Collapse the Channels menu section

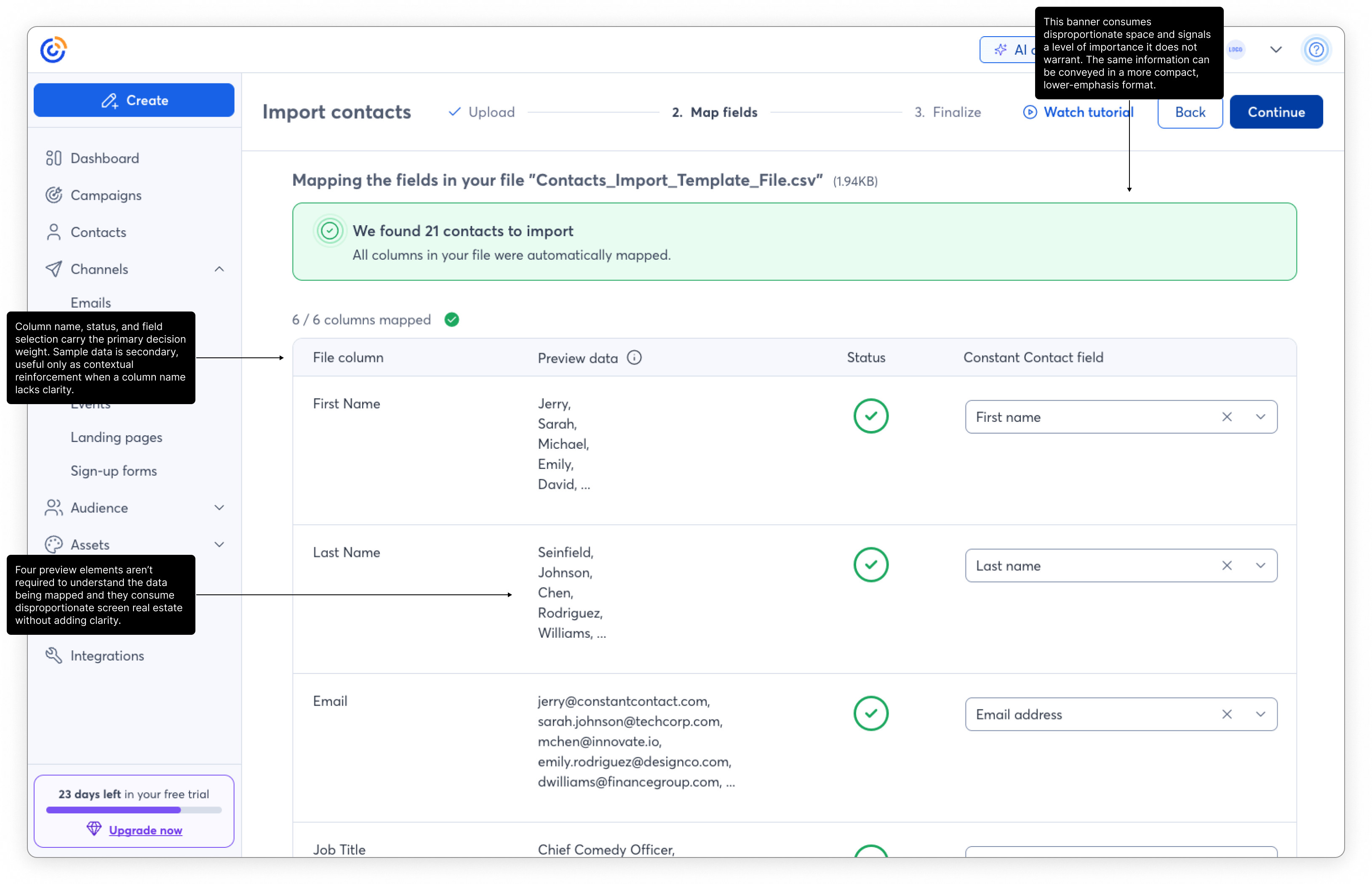(219, 269)
